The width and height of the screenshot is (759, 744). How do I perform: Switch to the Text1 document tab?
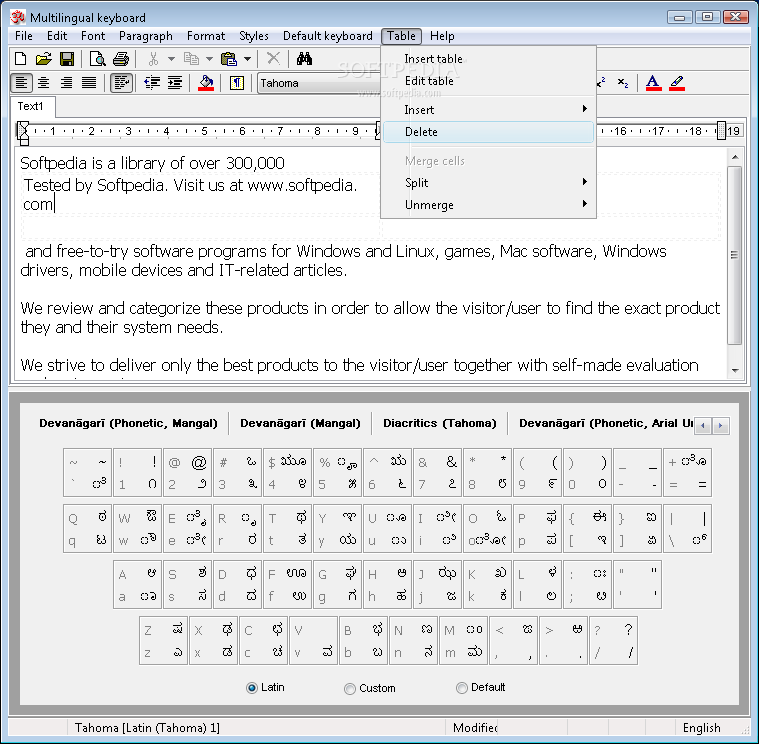[x=31, y=106]
